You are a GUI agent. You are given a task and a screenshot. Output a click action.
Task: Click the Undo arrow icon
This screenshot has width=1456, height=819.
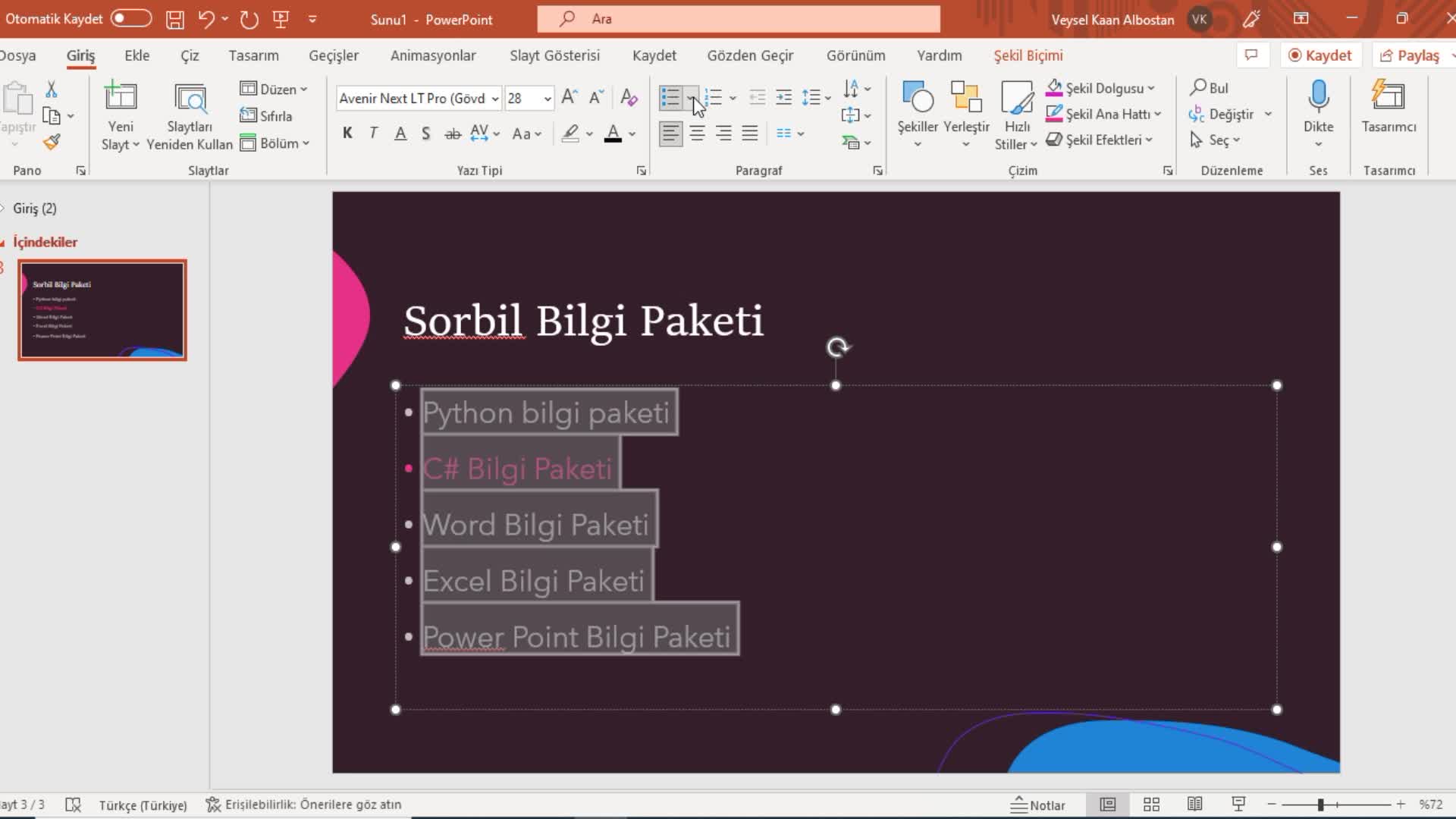[206, 19]
